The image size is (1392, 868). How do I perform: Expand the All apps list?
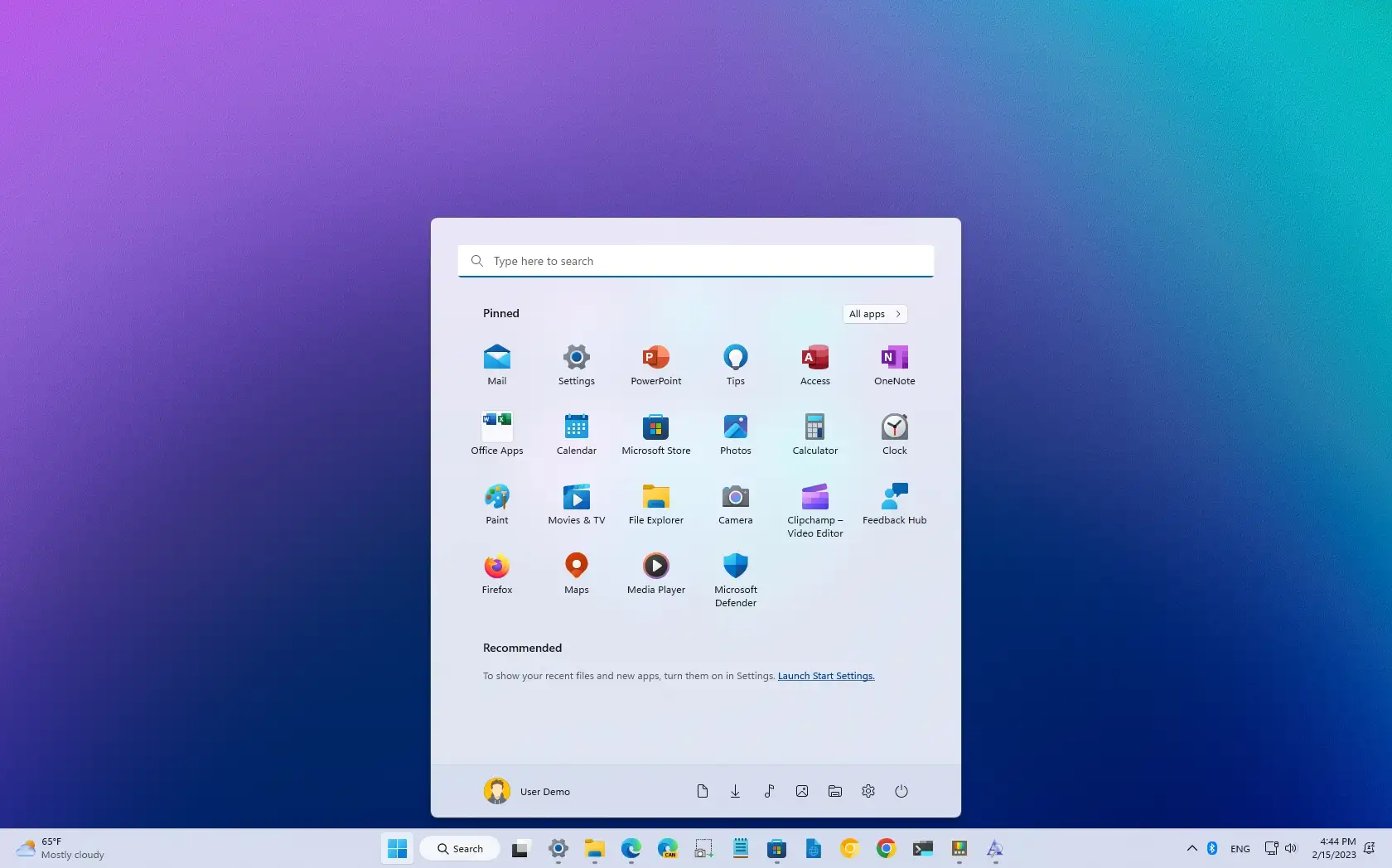pyautogui.click(x=874, y=314)
